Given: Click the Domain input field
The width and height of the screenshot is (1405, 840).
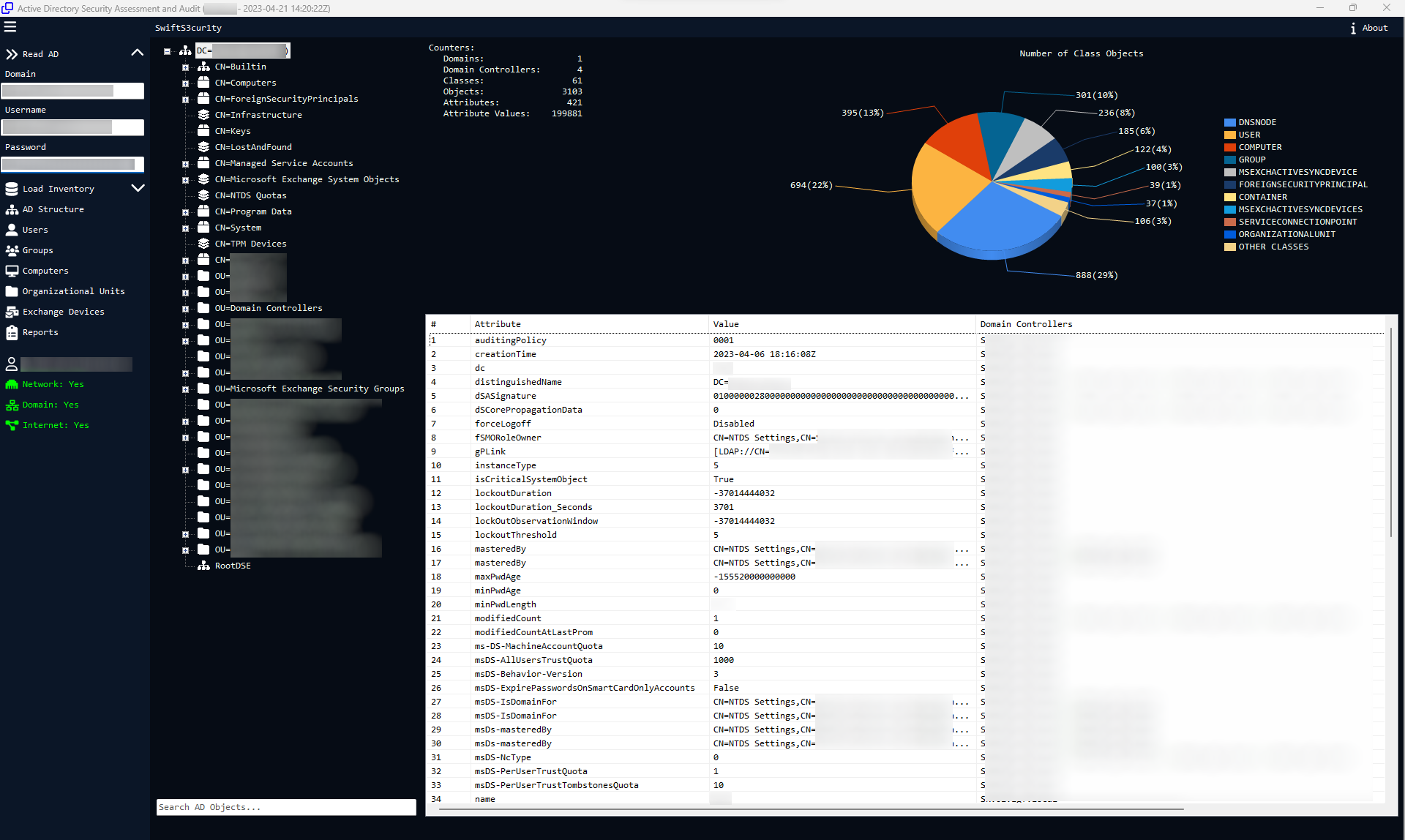Looking at the screenshot, I should [72, 91].
